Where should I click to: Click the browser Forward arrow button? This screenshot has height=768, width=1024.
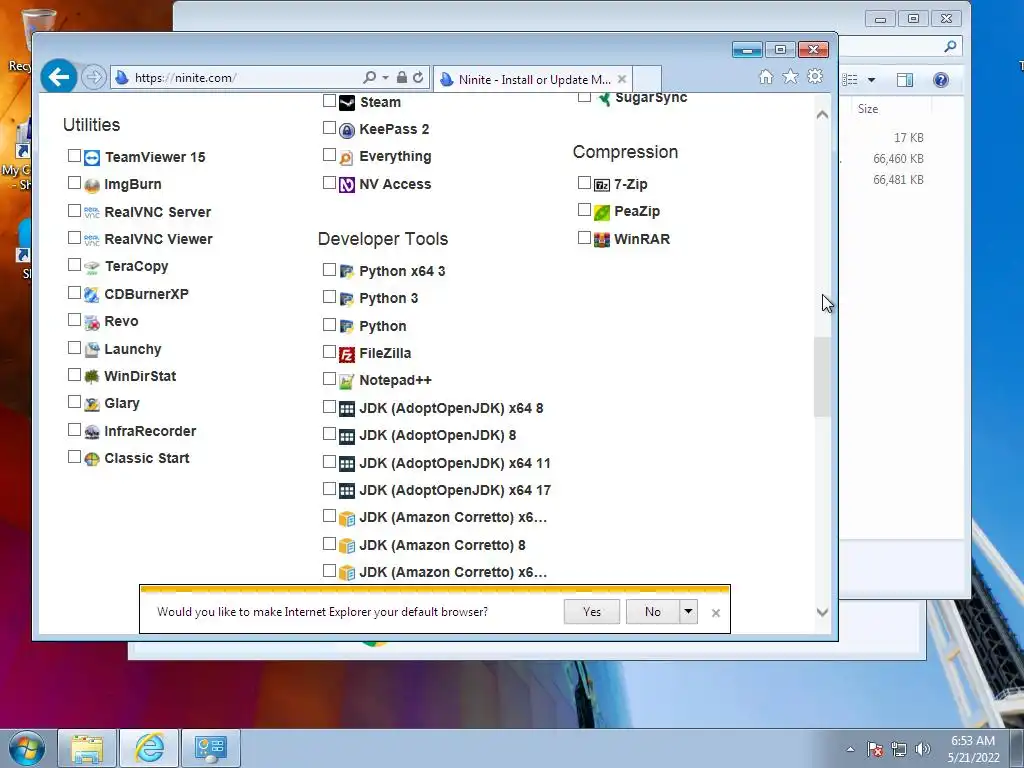(x=94, y=78)
